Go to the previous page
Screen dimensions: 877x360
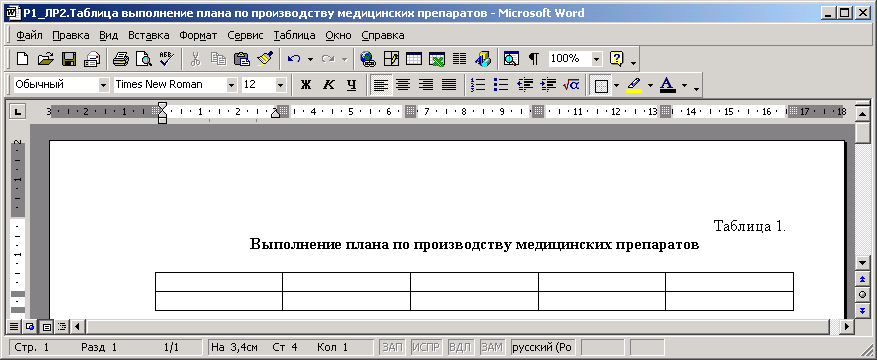pos(862,278)
